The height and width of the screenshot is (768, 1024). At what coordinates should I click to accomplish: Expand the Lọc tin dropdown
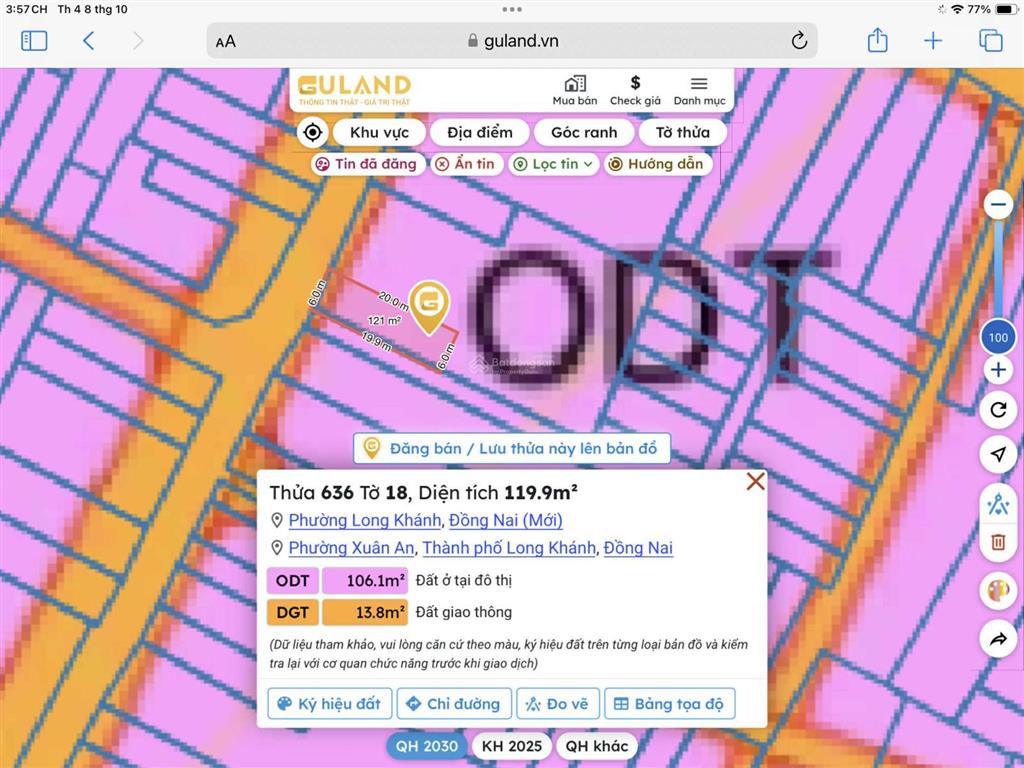553,164
